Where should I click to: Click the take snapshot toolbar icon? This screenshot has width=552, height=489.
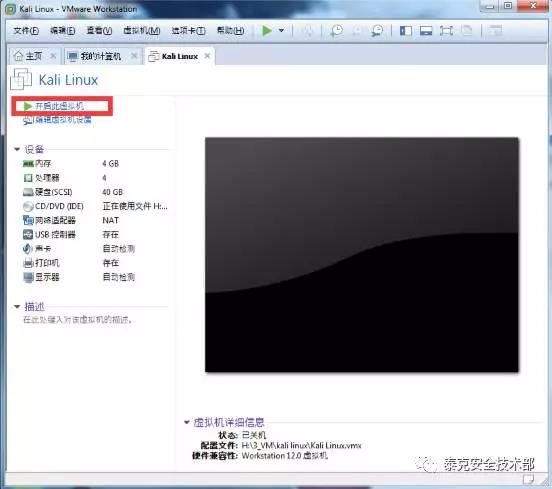tap(337, 31)
